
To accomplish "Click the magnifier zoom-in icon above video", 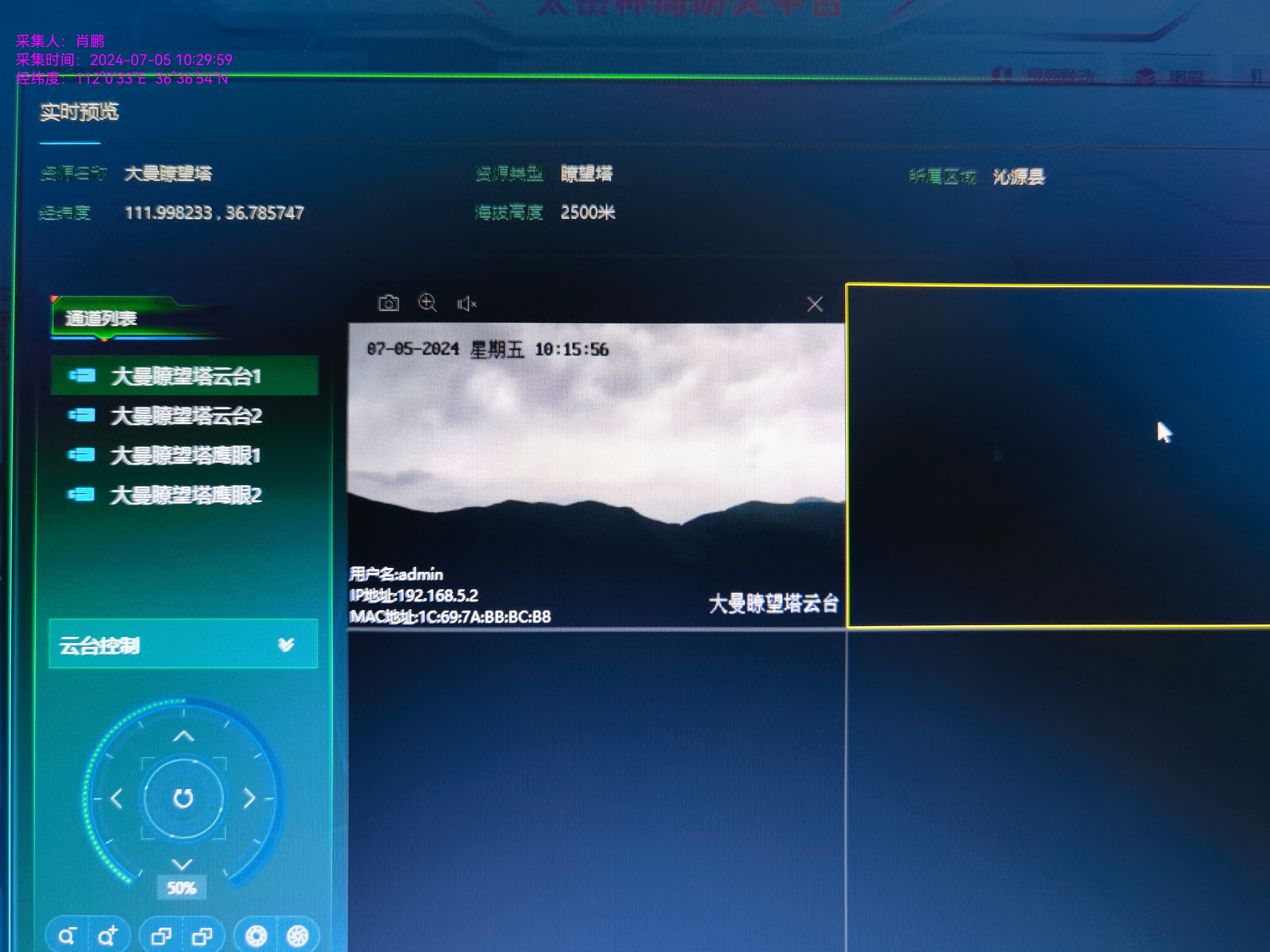I will tap(427, 302).
